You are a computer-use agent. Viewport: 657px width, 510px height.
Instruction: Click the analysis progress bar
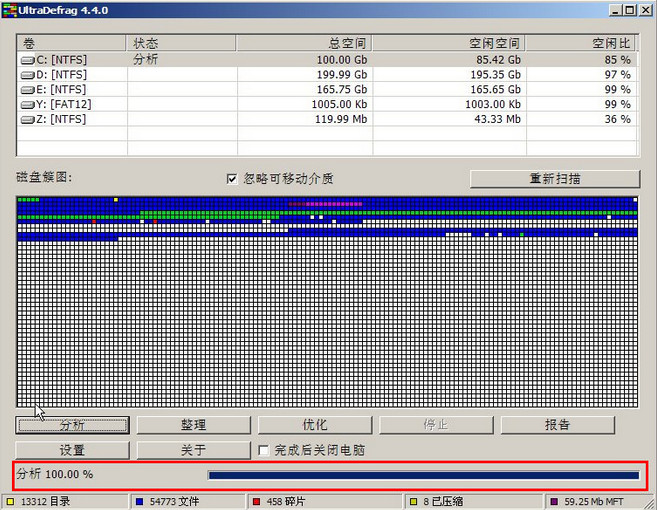click(424, 475)
